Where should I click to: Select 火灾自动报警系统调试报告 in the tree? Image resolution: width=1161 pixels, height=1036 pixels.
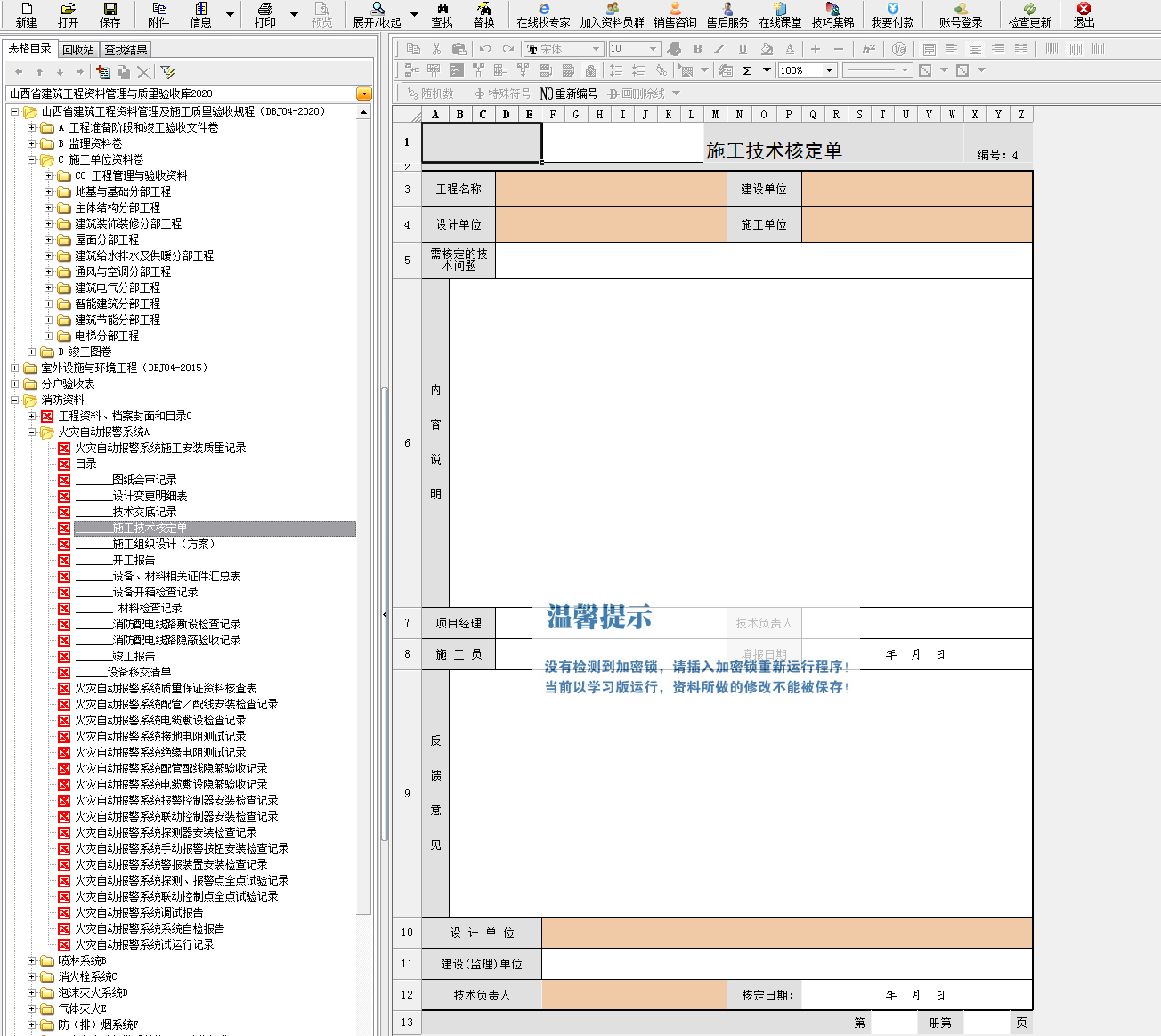click(139, 912)
